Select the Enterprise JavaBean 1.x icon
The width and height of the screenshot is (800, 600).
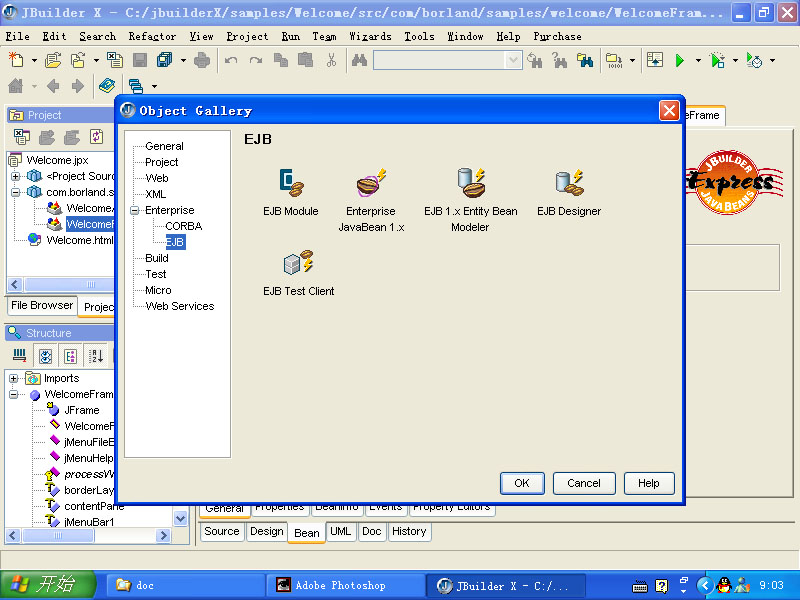pos(371,184)
